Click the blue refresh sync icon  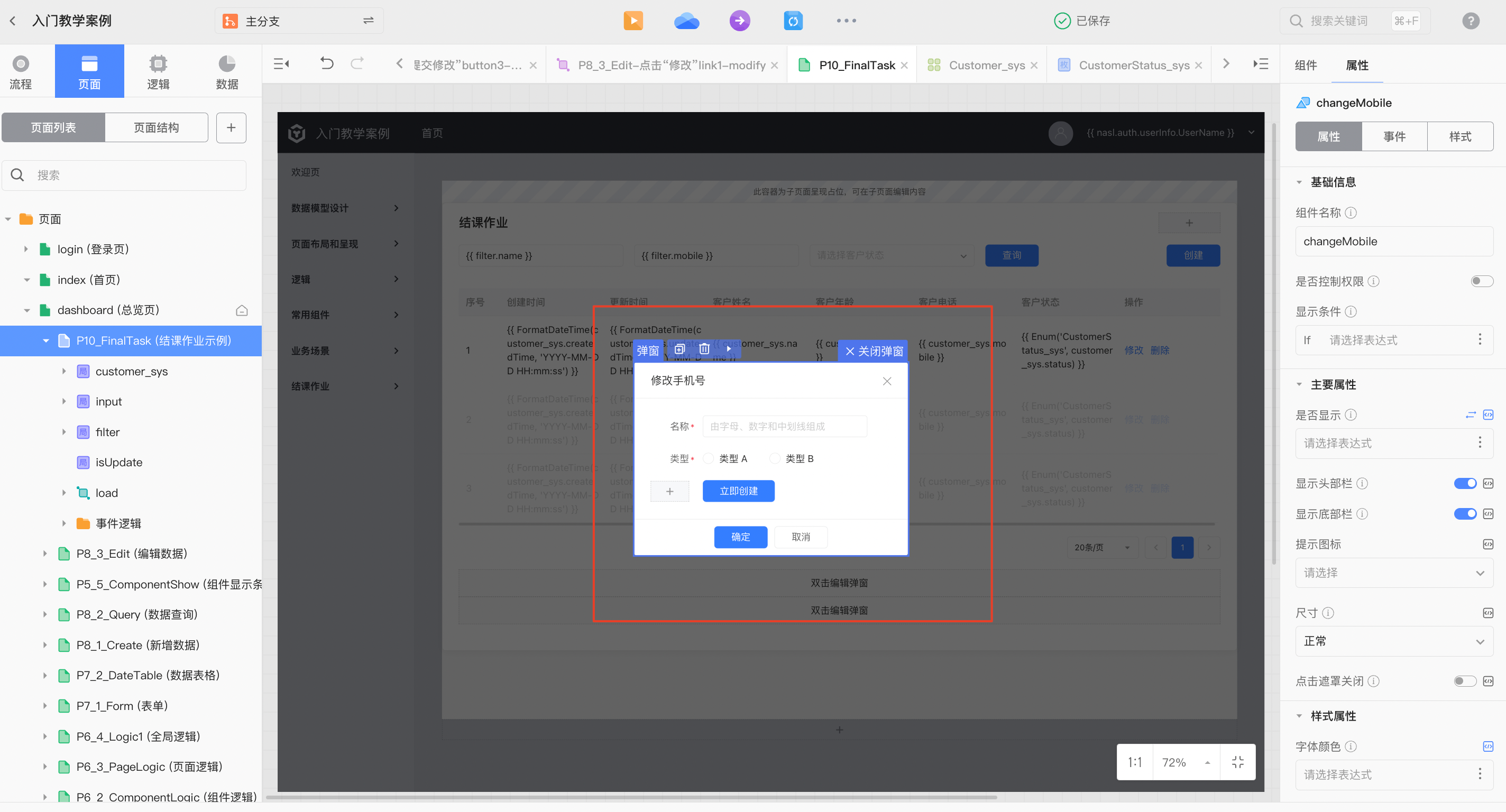click(x=793, y=21)
